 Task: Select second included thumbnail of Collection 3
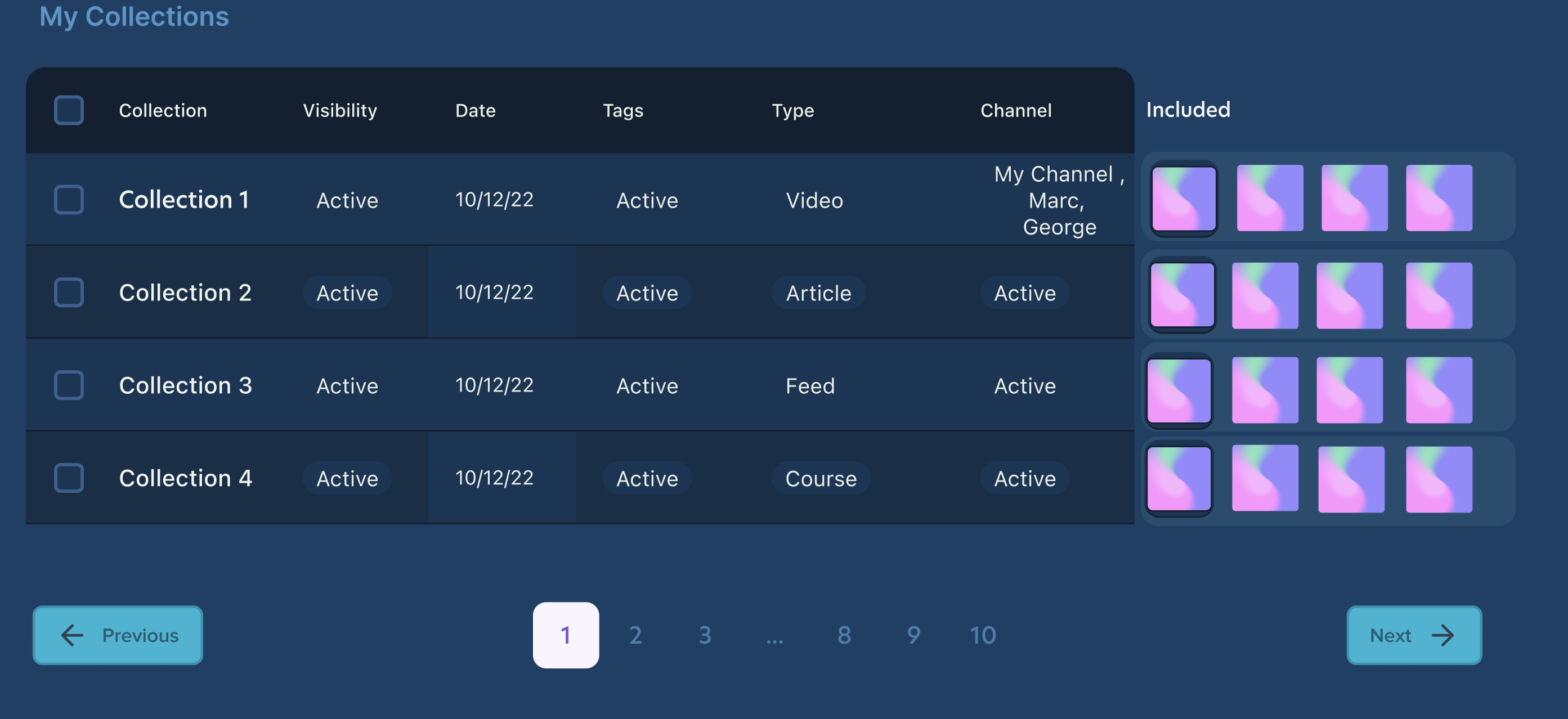click(x=1264, y=390)
